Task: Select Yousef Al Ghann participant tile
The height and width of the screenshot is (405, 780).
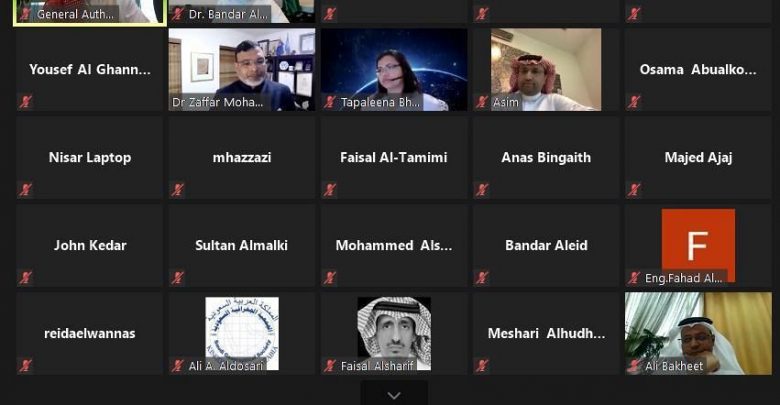Action: 90,70
